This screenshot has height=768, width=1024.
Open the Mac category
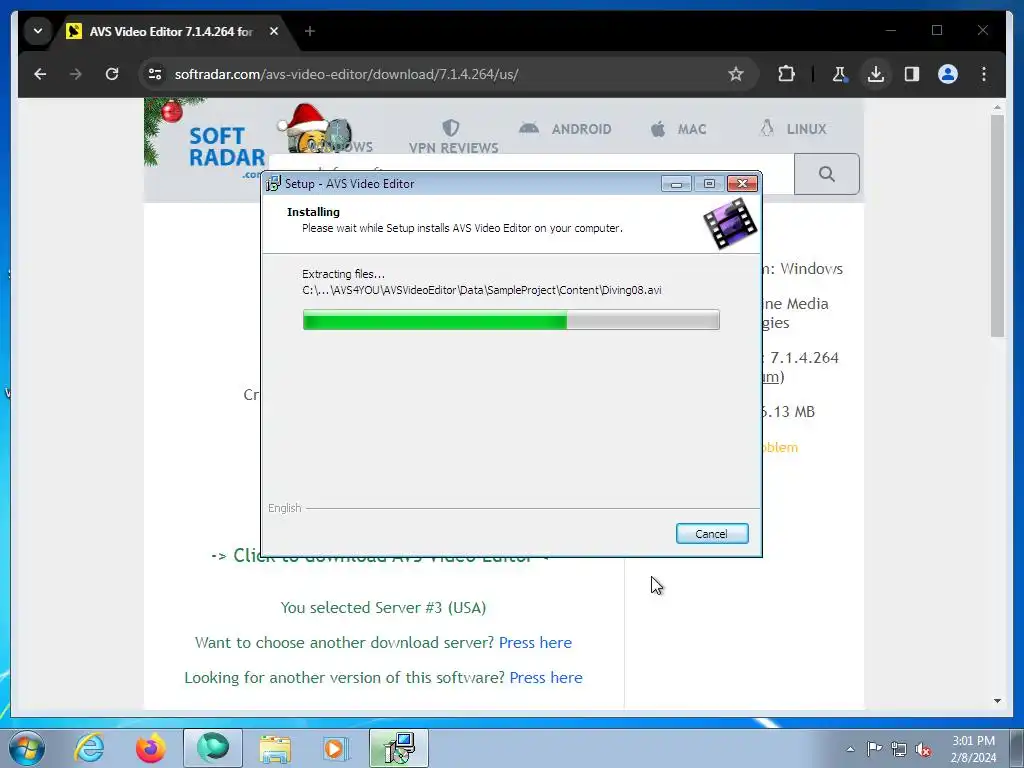tap(679, 129)
